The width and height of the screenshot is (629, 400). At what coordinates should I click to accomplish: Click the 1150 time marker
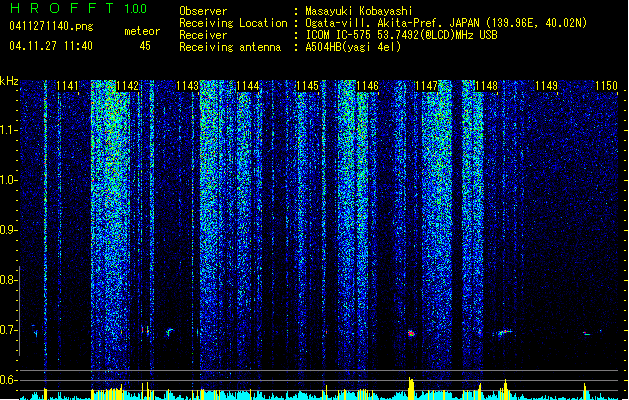point(606,86)
